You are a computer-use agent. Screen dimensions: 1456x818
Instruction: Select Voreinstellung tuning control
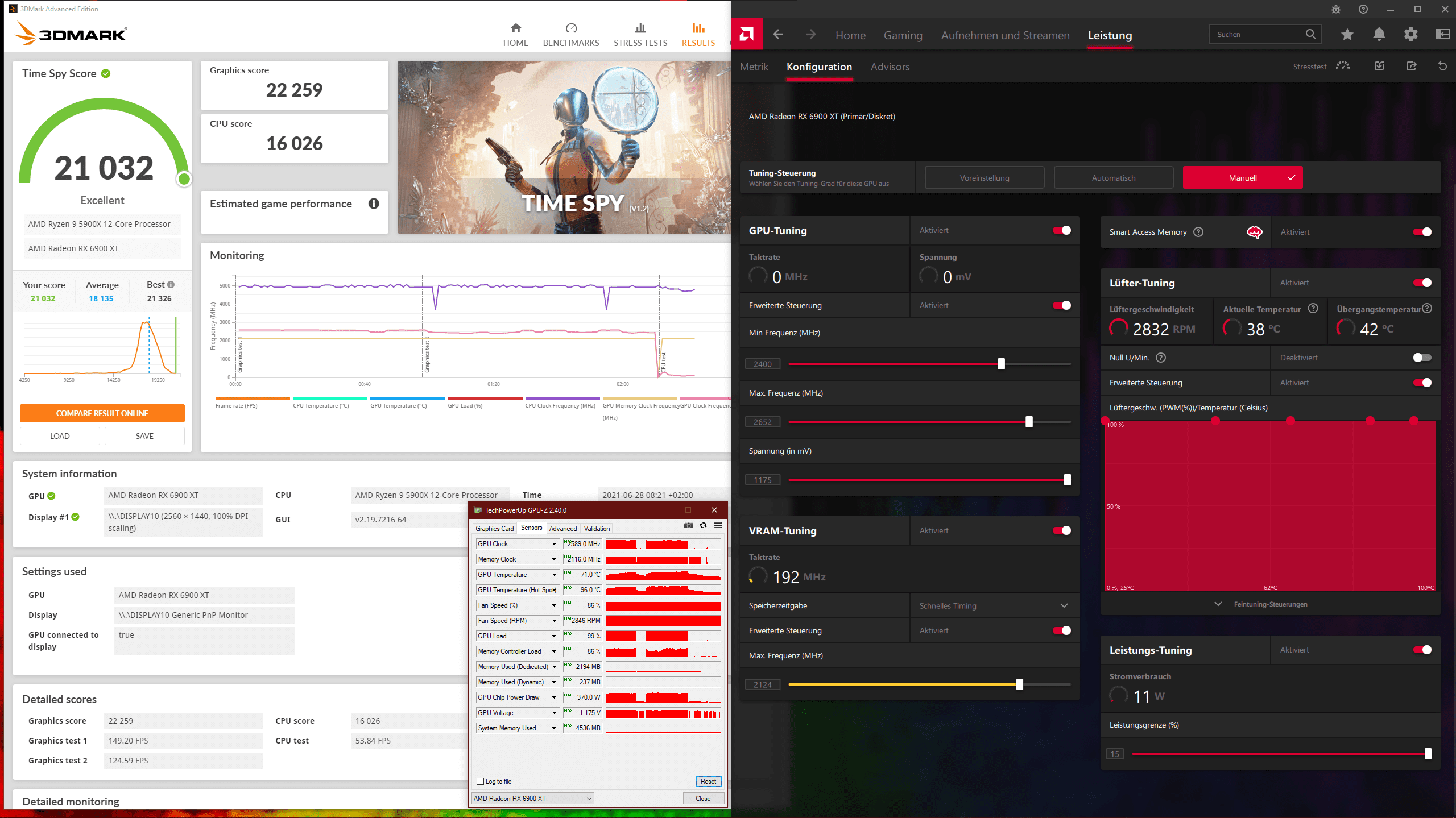click(x=985, y=178)
